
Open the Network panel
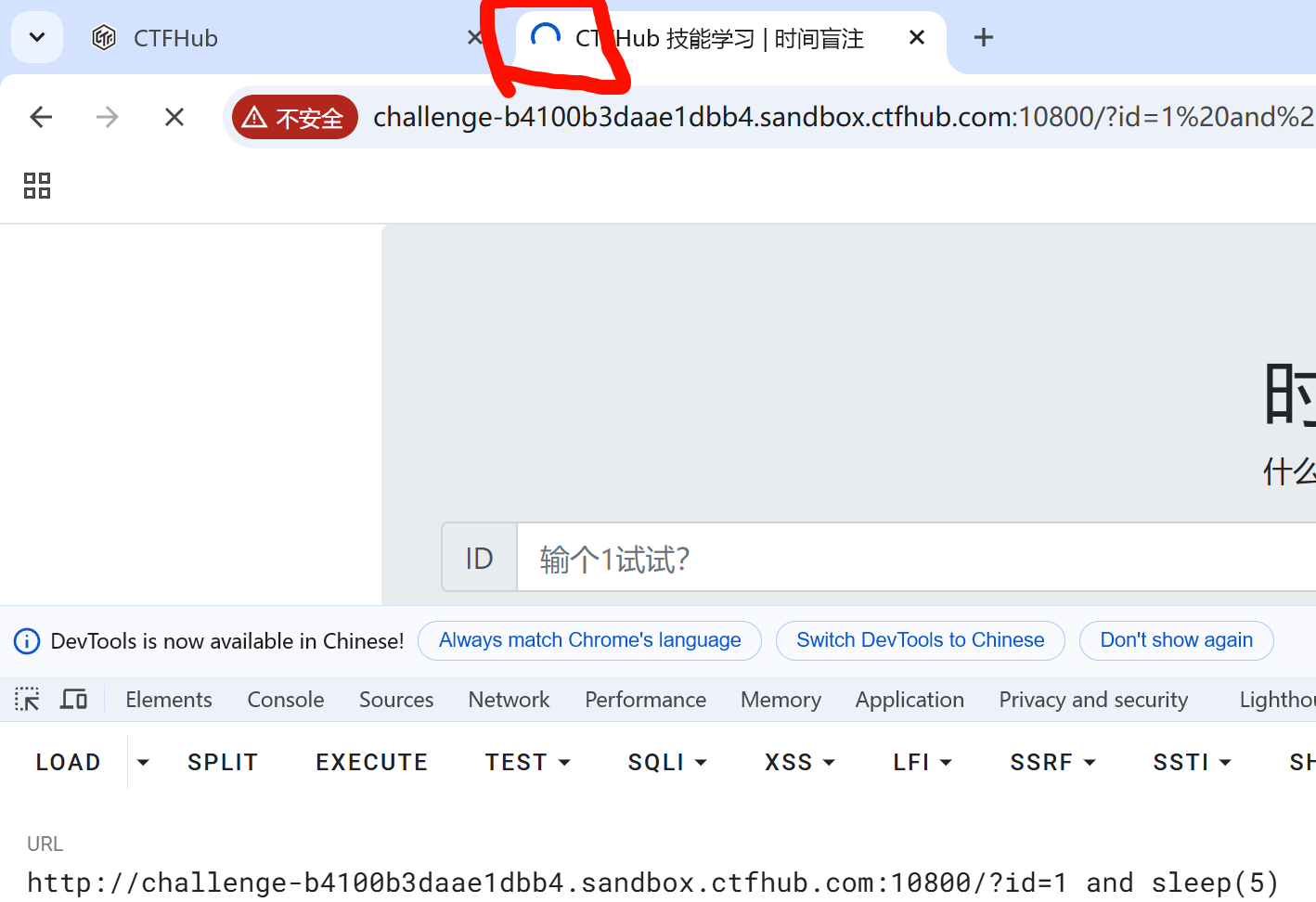click(x=509, y=700)
